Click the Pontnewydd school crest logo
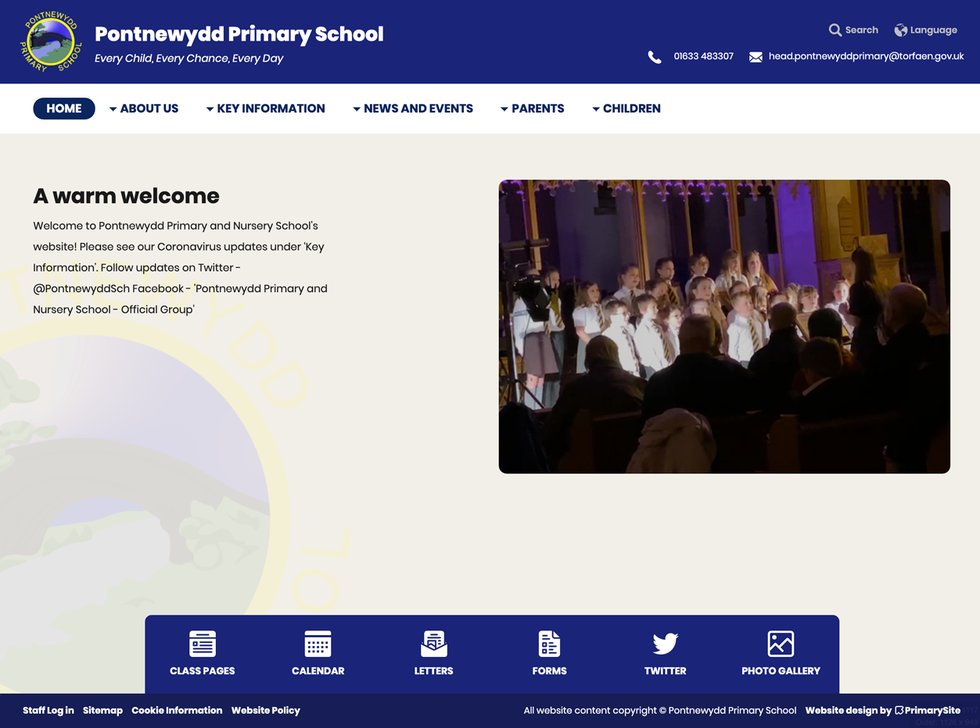Screen dimensions: 980x728 [51, 41]
